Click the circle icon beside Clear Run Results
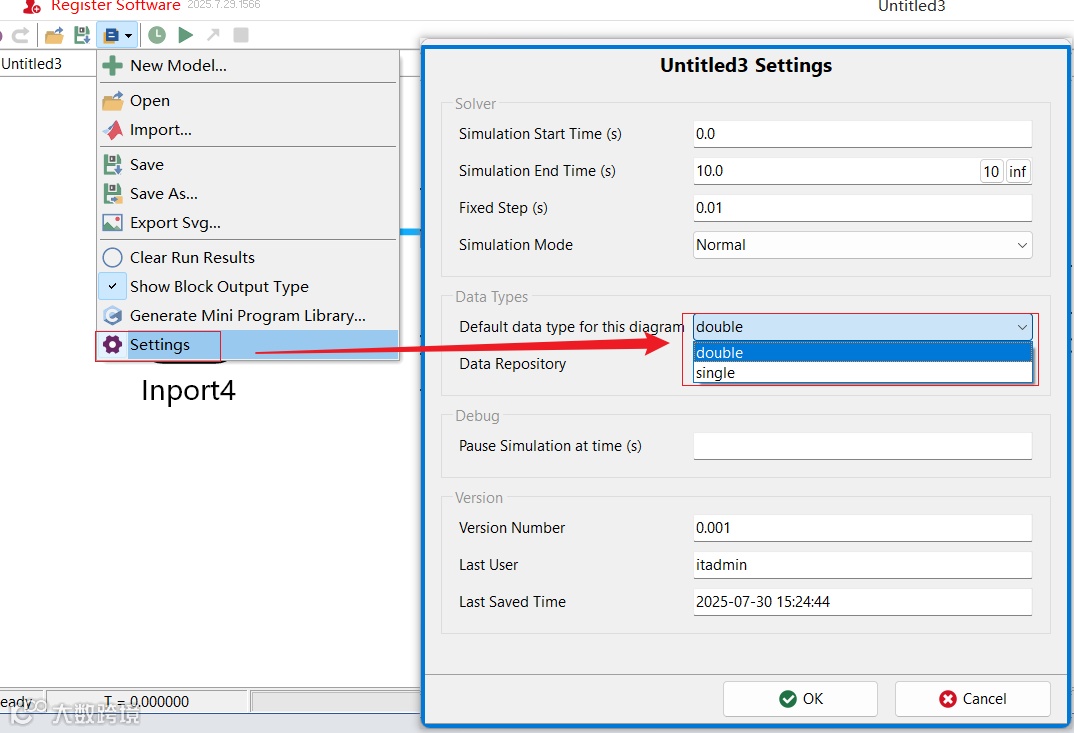The height and width of the screenshot is (733, 1074). pyautogui.click(x=112, y=258)
